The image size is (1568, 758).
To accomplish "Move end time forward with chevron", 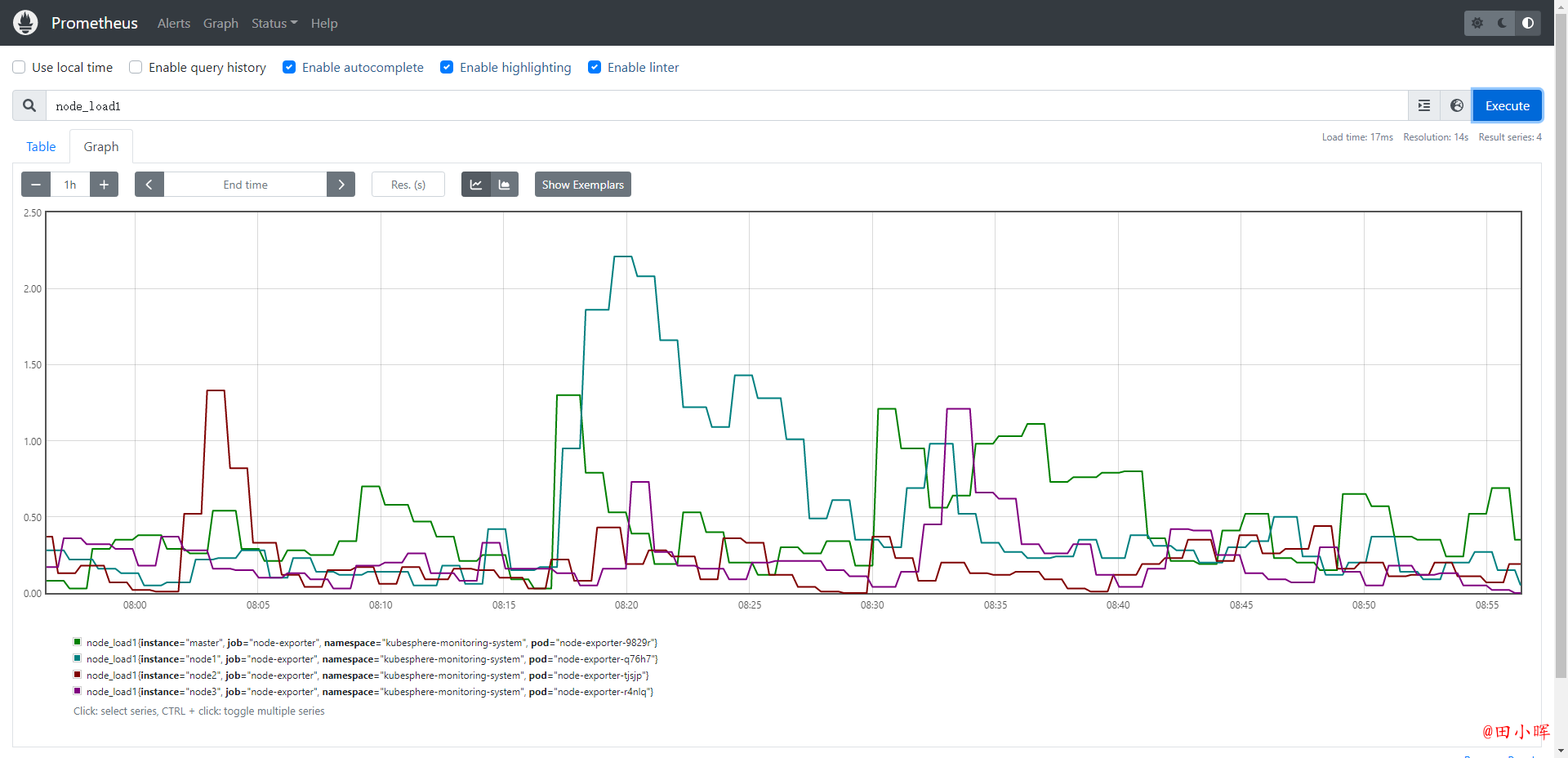I will pyautogui.click(x=341, y=185).
